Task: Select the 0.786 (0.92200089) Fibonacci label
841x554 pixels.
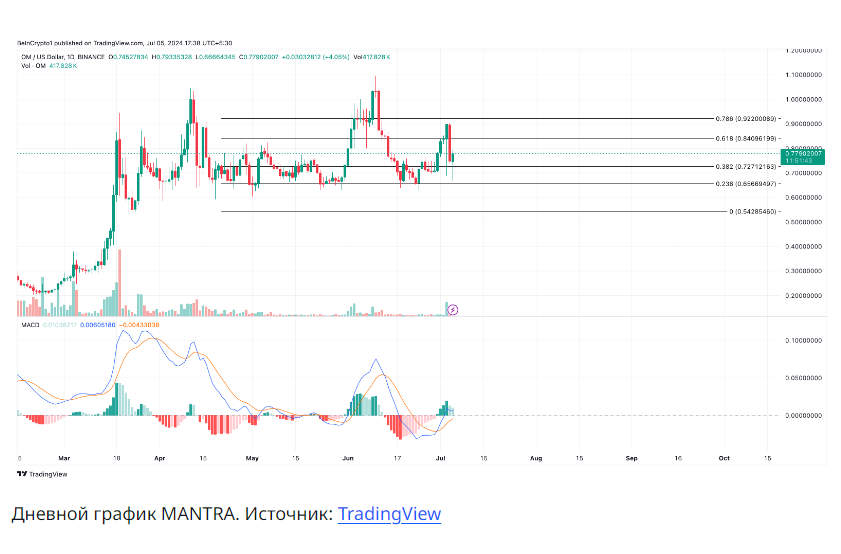Action: click(x=746, y=118)
